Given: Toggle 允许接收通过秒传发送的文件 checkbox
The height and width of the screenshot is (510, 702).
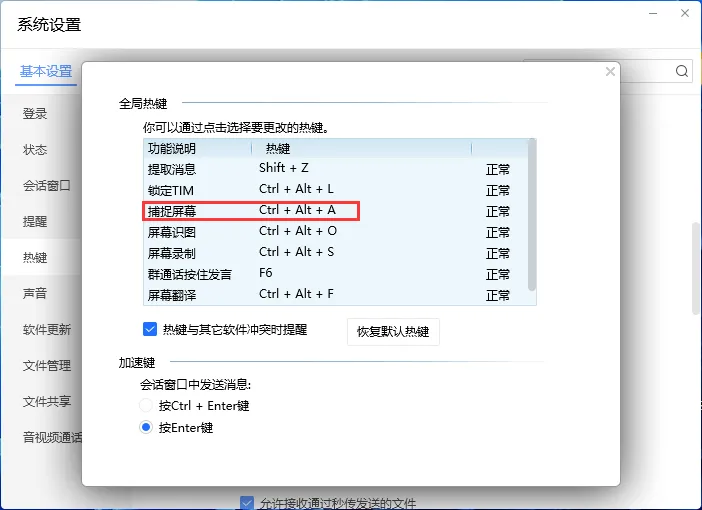Looking at the screenshot, I should [x=247, y=503].
